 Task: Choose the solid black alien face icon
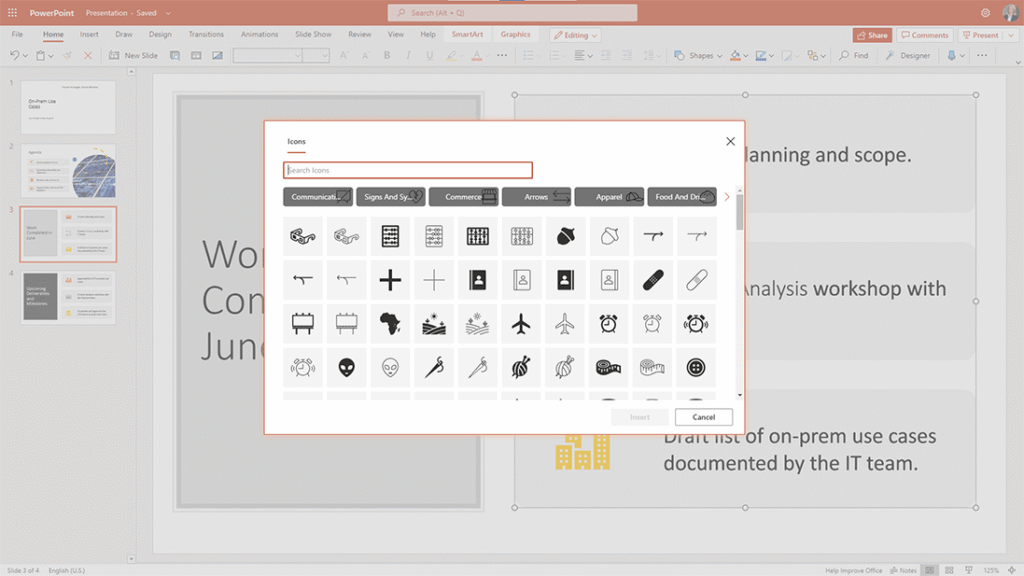pos(346,368)
